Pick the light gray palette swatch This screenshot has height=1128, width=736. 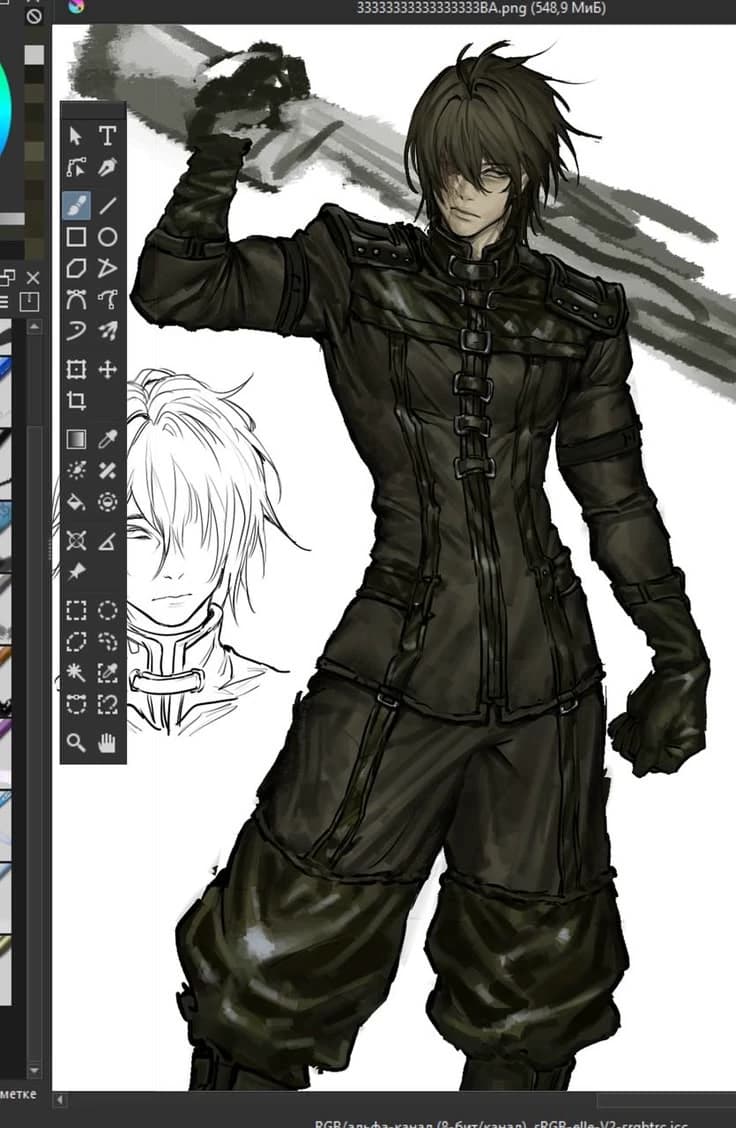(x=34, y=55)
